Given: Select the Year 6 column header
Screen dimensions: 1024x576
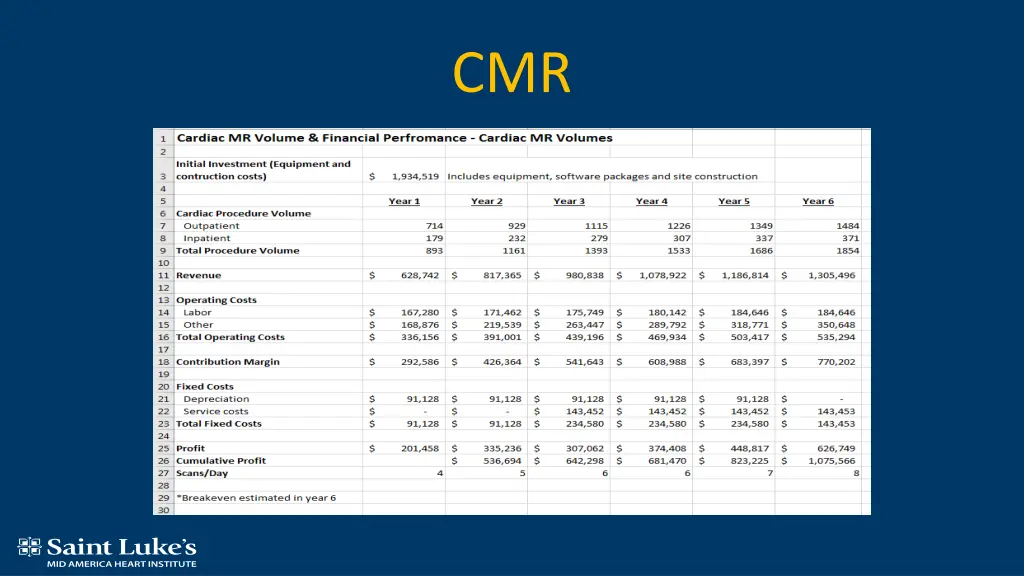Looking at the screenshot, I should tap(818, 201).
